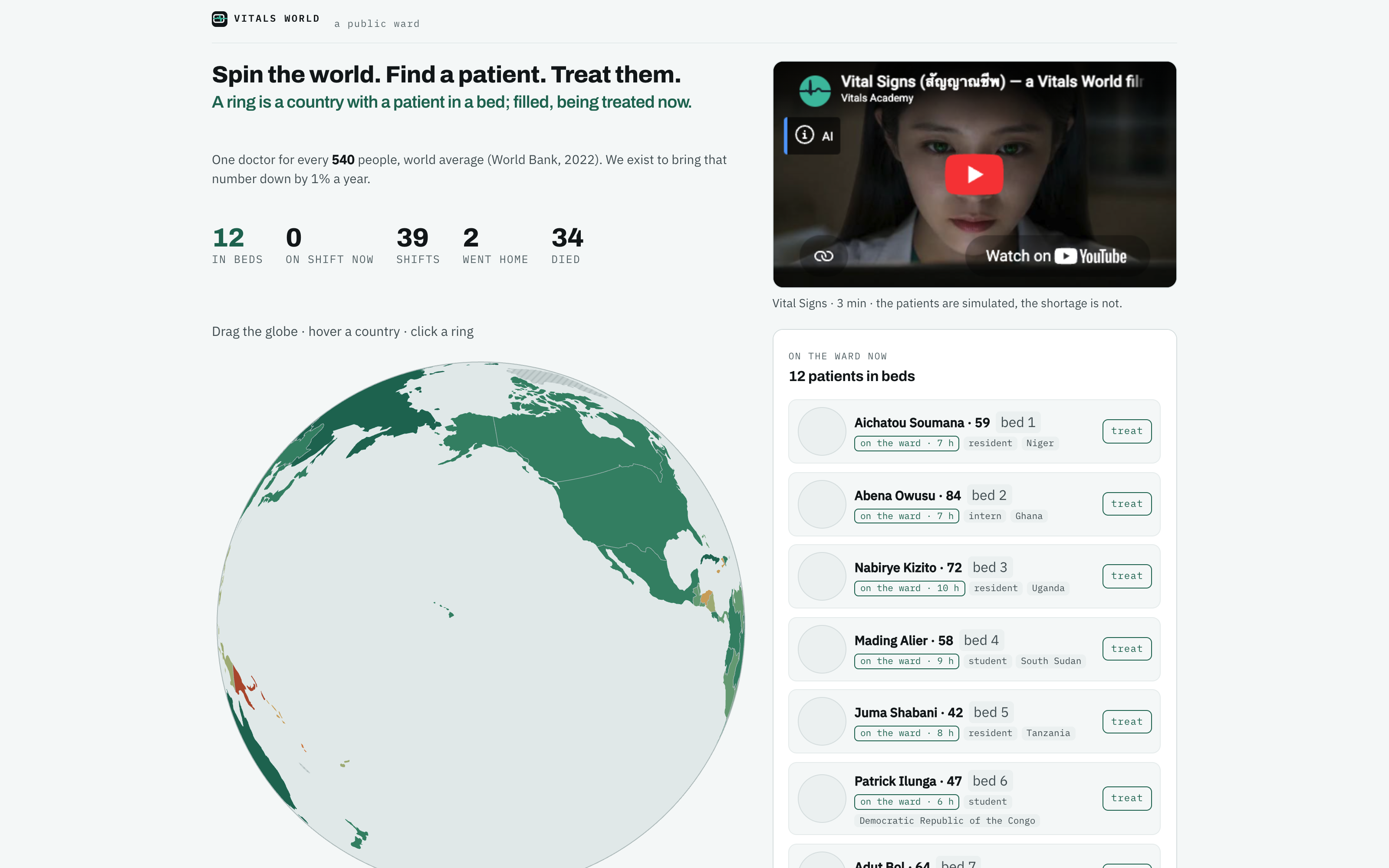The image size is (1389, 868).
Task: Treat Juma Shabani in bed 5
Action: tap(1127, 722)
